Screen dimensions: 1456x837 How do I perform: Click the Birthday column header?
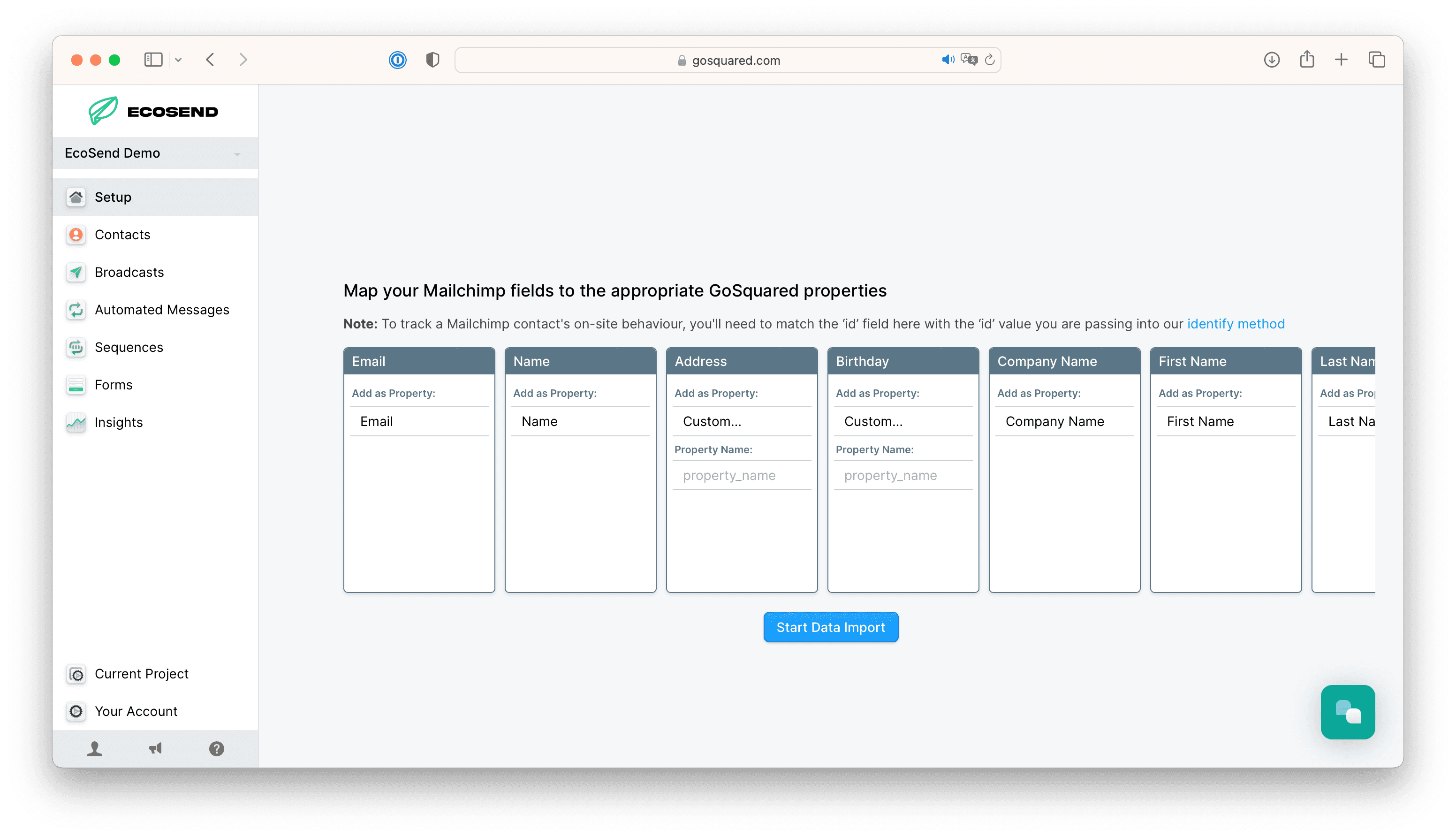click(902, 361)
